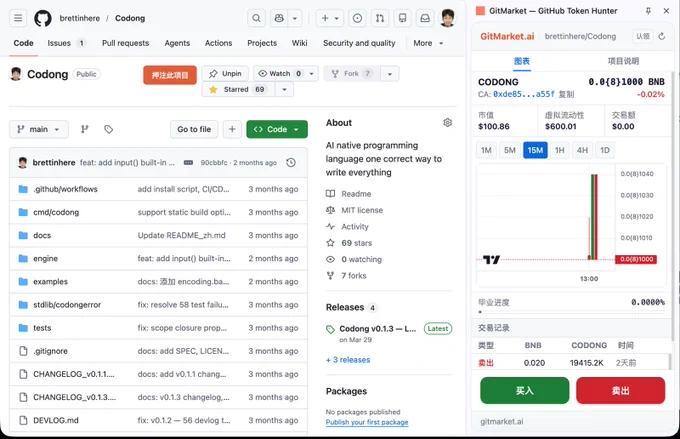Open the engine folder
Viewport: 680px width, 439px height.
pos(45,259)
